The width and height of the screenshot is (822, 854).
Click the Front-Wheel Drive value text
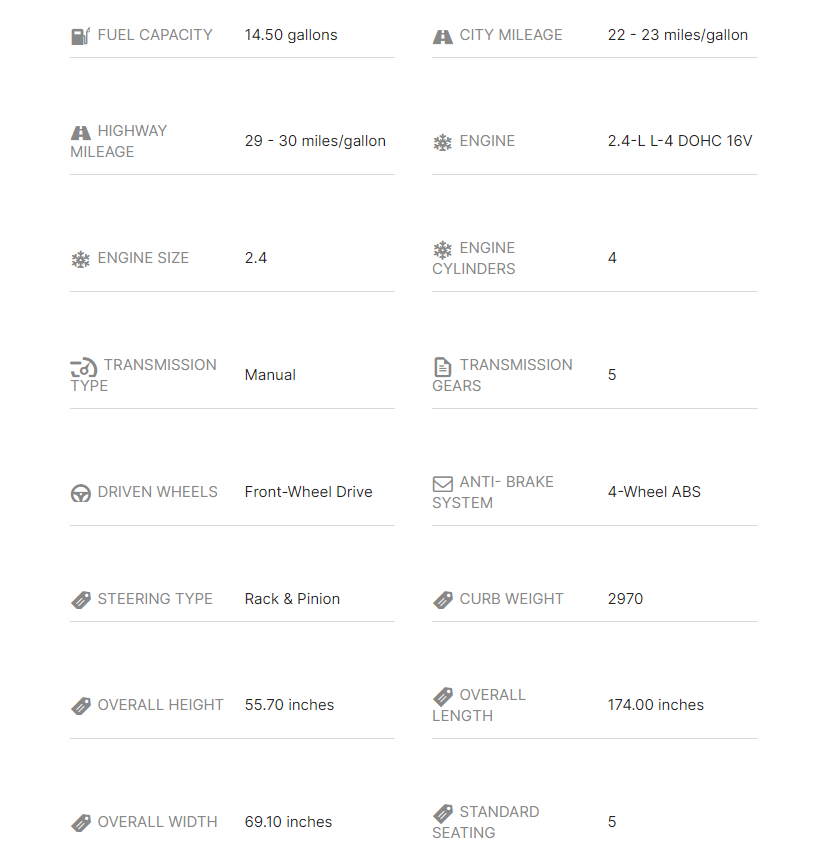[x=308, y=492]
